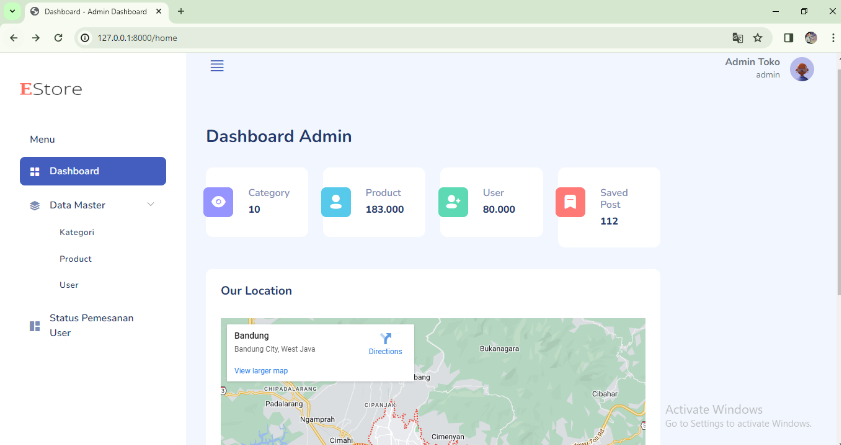
Task: Click the View larger map link
Action: pos(261,371)
